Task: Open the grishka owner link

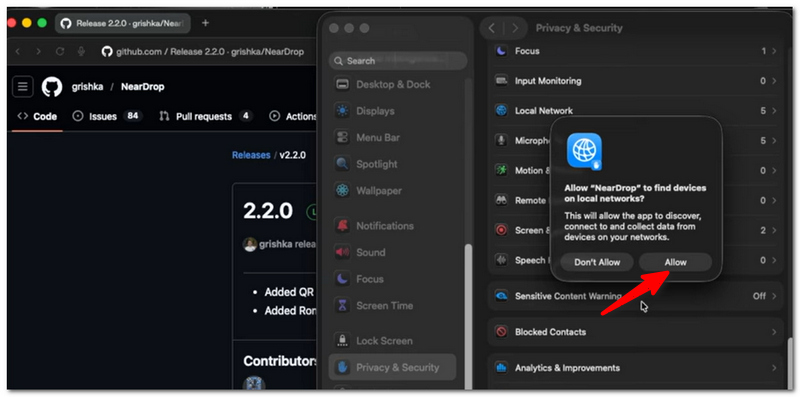Action: coord(87,87)
